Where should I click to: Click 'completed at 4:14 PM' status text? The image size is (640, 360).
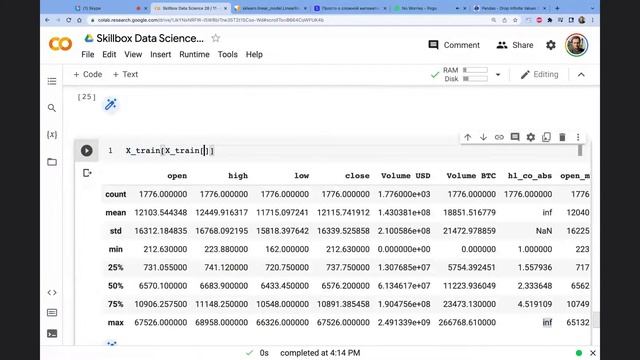pyautogui.click(x=320, y=353)
